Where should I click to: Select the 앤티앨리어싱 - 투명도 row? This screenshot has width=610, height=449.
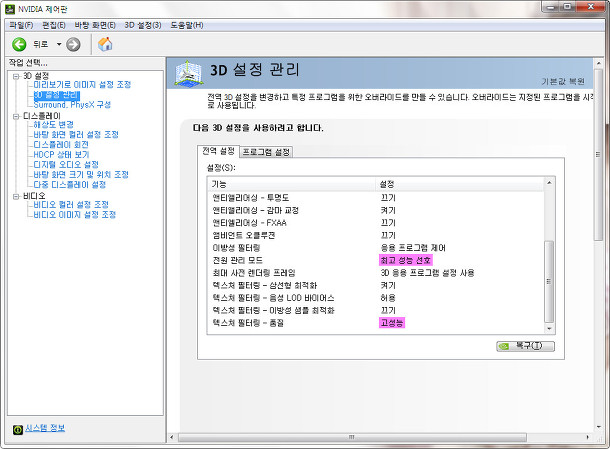pos(376,198)
